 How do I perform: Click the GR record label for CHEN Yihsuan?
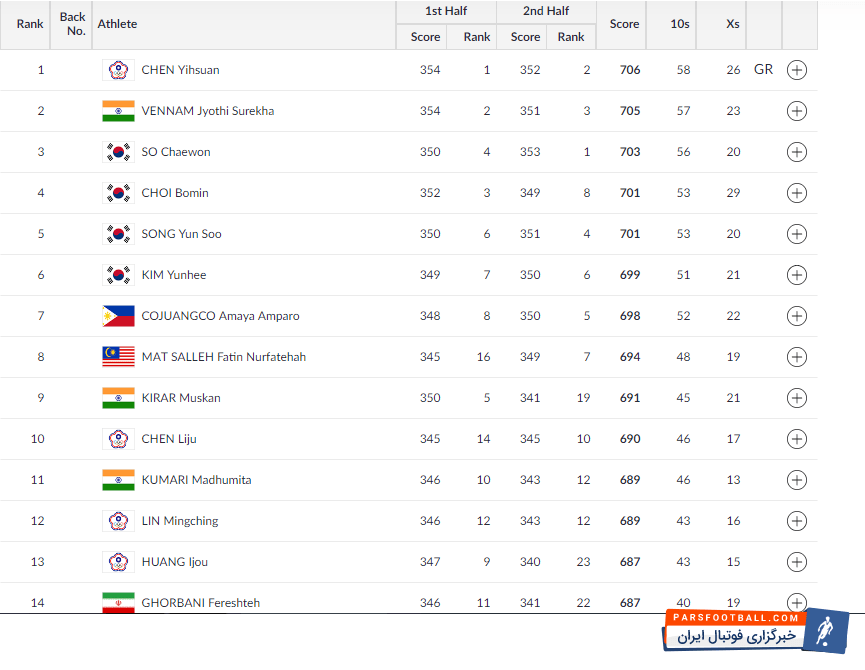pyautogui.click(x=763, y=70)
